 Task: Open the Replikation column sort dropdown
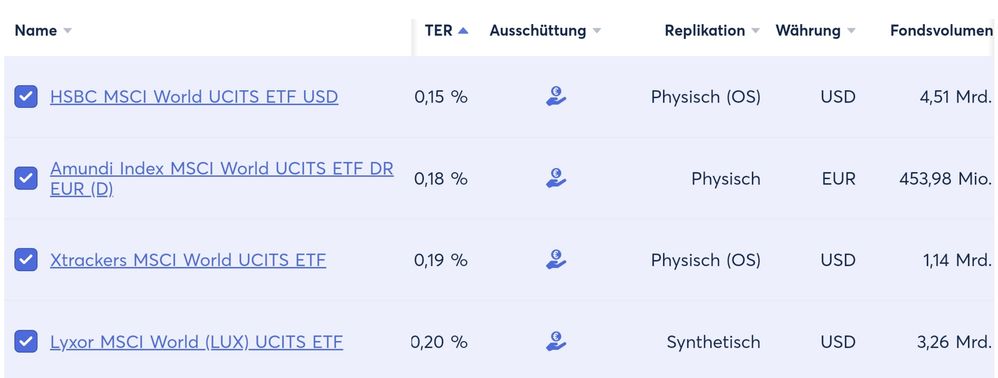tap(756, 31)
